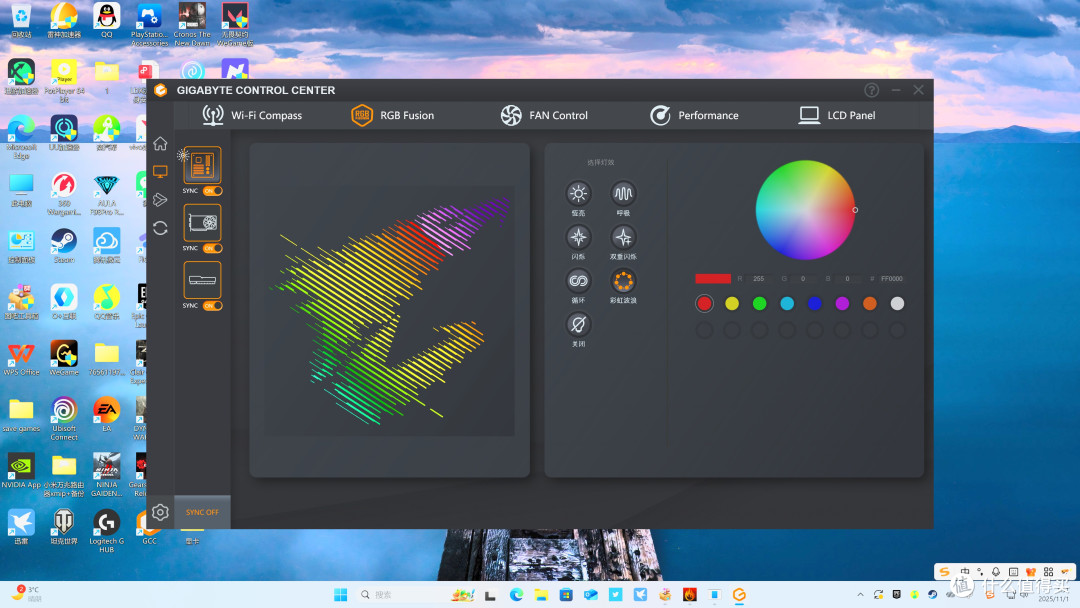Open Gigabyte Control Center settings gear
The width and height of the screenshot is (1080, 608).
pyautogui.click(x=160, y=512)
